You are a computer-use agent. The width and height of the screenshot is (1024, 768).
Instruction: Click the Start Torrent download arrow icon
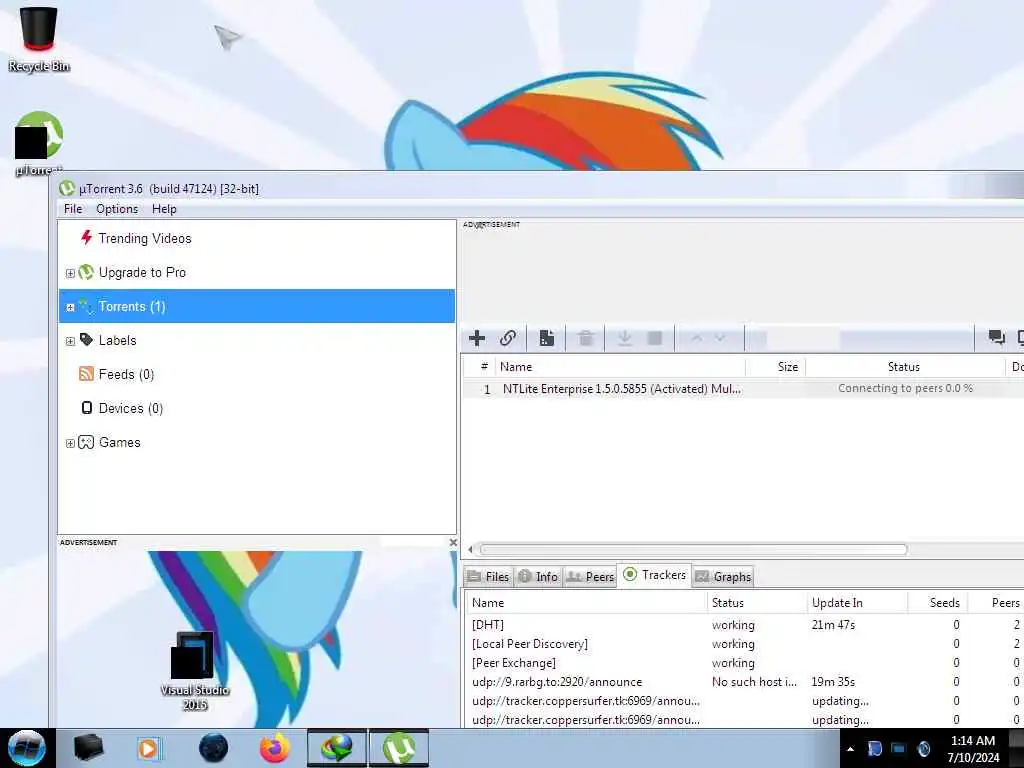coord(624,338)
